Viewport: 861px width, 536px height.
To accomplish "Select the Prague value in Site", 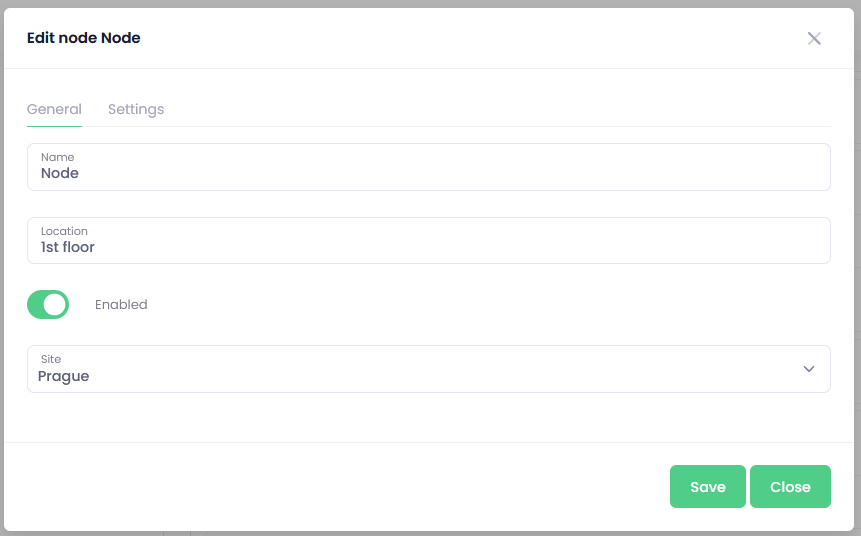I will pyautogui.click(x=63, y=376).
